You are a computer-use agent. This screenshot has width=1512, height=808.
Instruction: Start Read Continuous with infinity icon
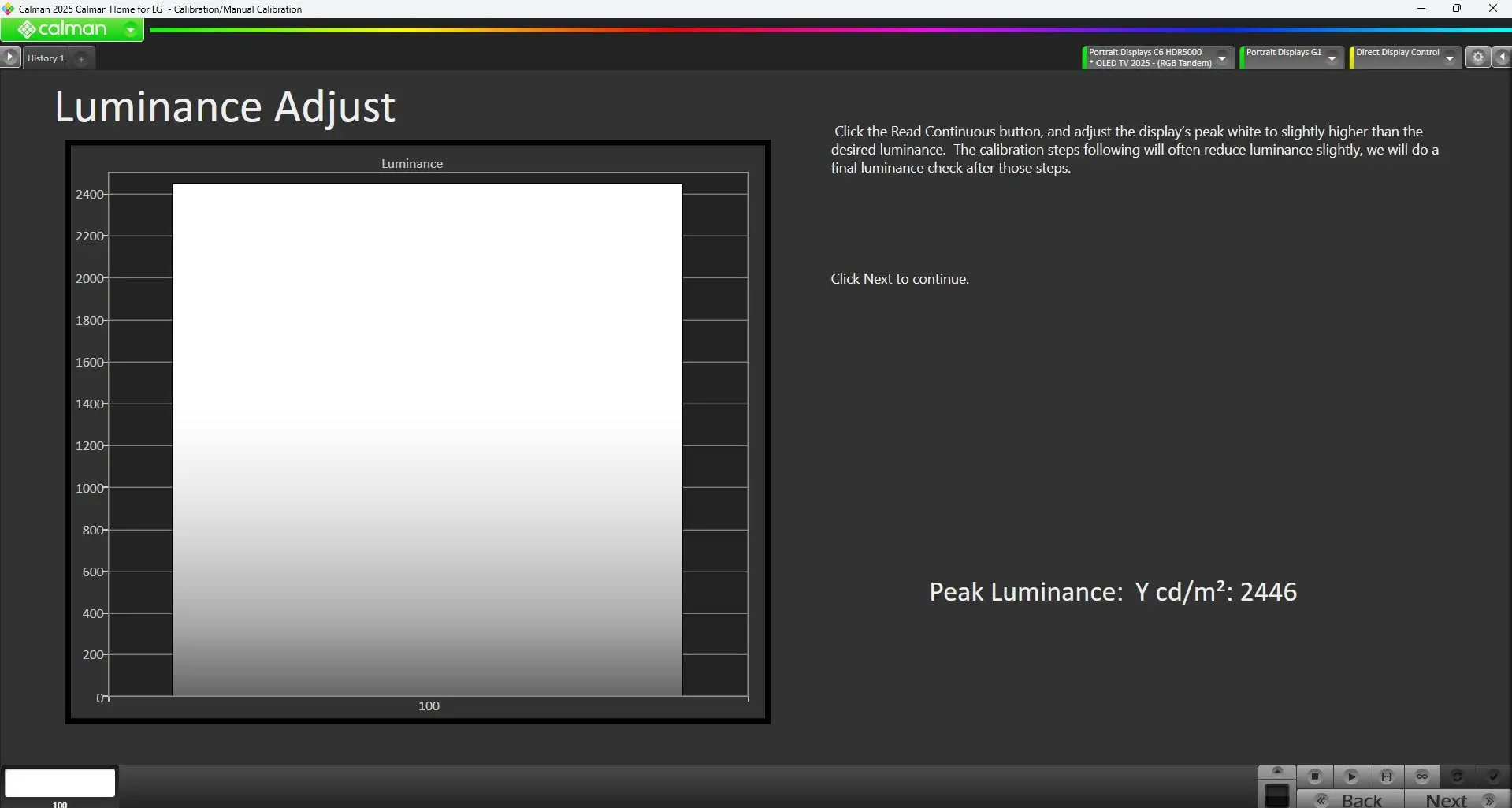click(1422, 776)
